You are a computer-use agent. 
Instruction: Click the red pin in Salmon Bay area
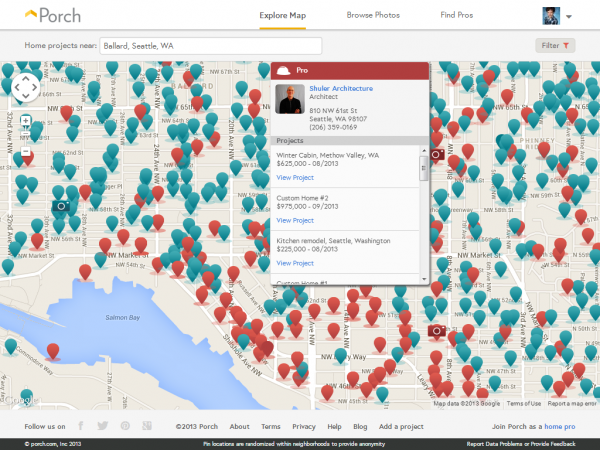[x=53, y=352]
